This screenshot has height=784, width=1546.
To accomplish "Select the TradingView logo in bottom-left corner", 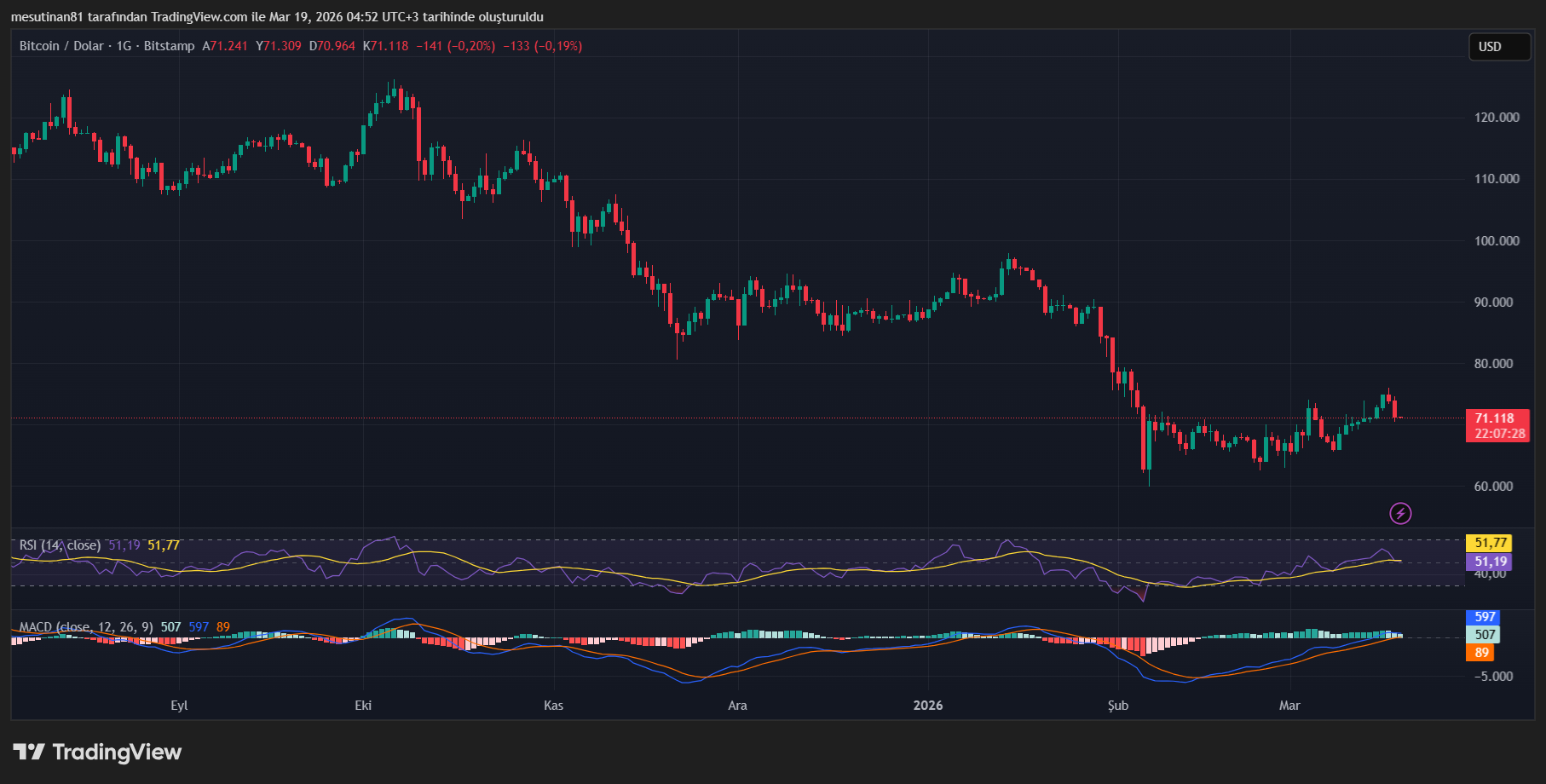I will click(x=96, y=752).
